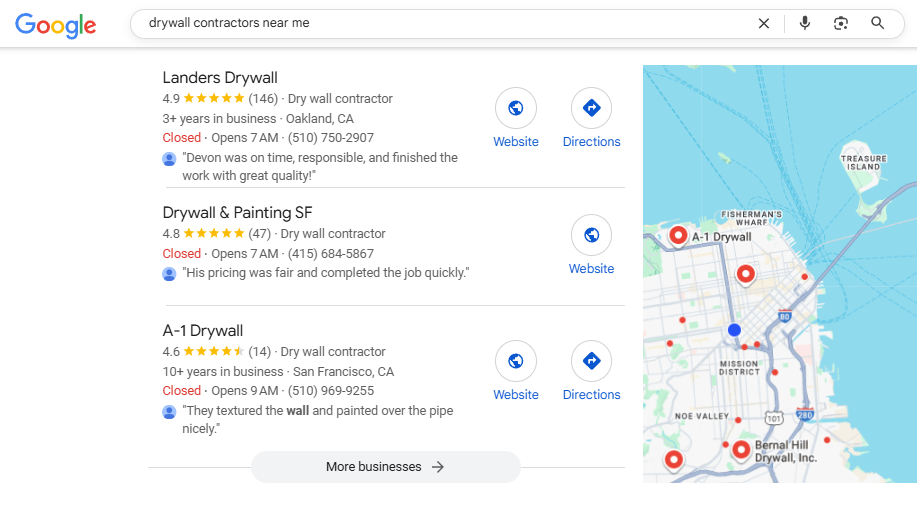This screenshot has width=917, height=508.
Task: Start voice search with microphone icon
Action: [x=805, y=23]
